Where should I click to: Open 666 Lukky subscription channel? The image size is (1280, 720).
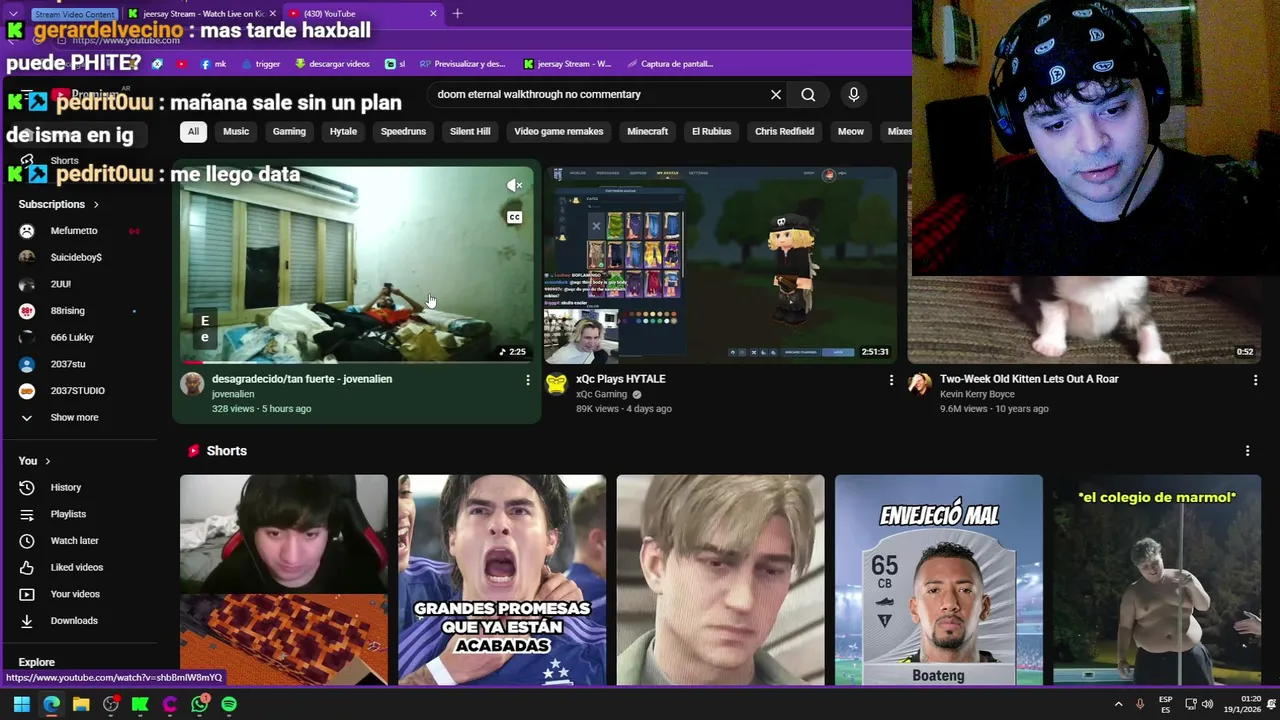[x=72, y=337]
